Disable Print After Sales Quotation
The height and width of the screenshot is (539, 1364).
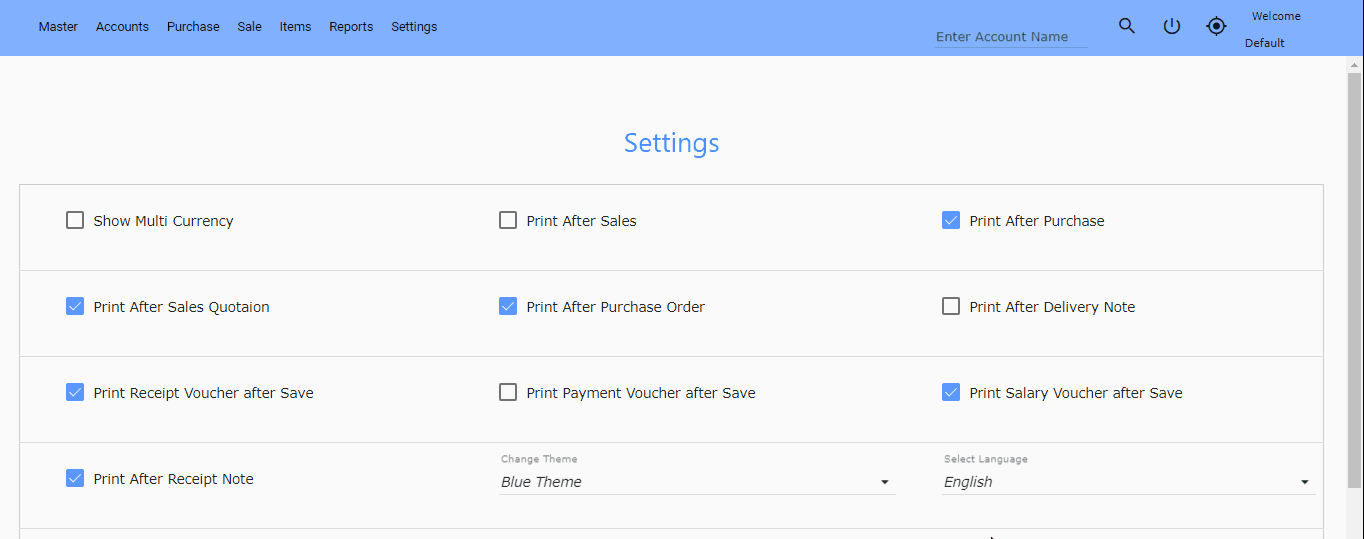[x=75, y=307]
